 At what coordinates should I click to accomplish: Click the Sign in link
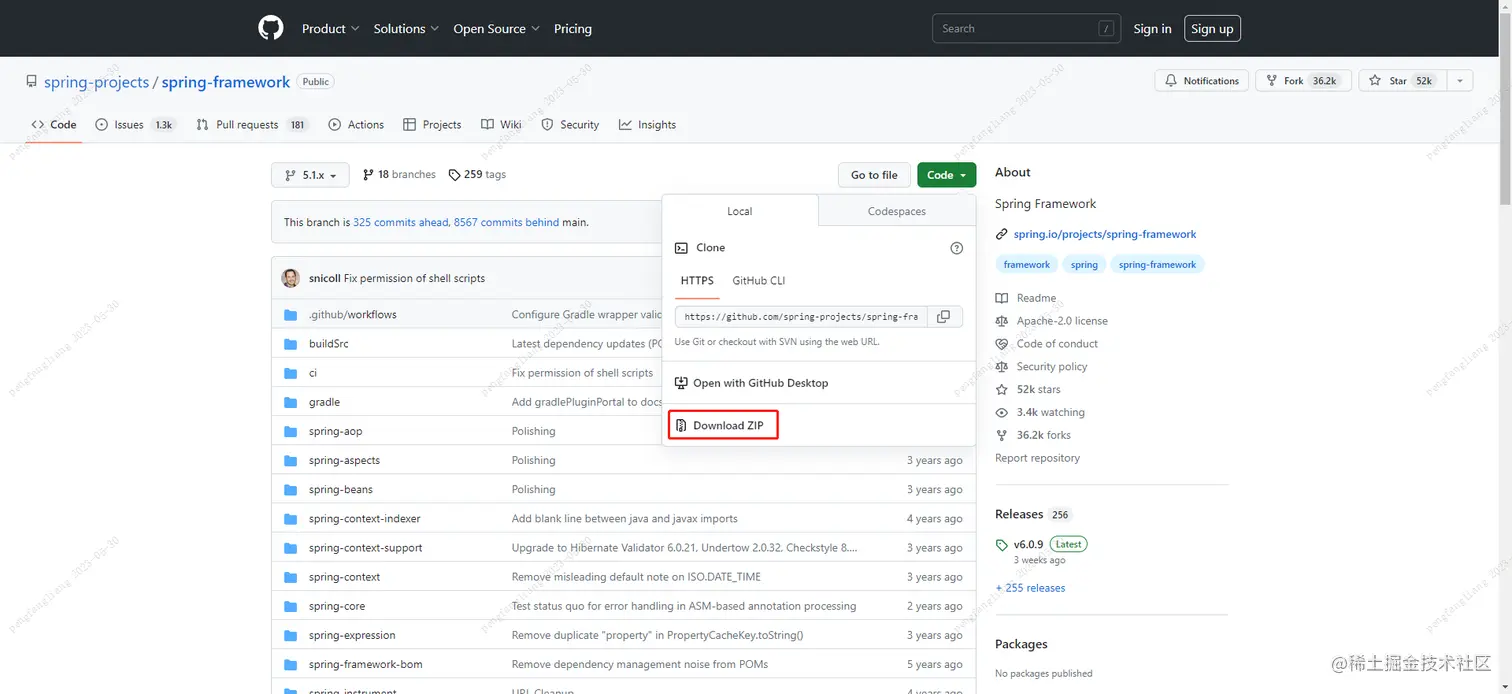click(x=1152, y=29)
